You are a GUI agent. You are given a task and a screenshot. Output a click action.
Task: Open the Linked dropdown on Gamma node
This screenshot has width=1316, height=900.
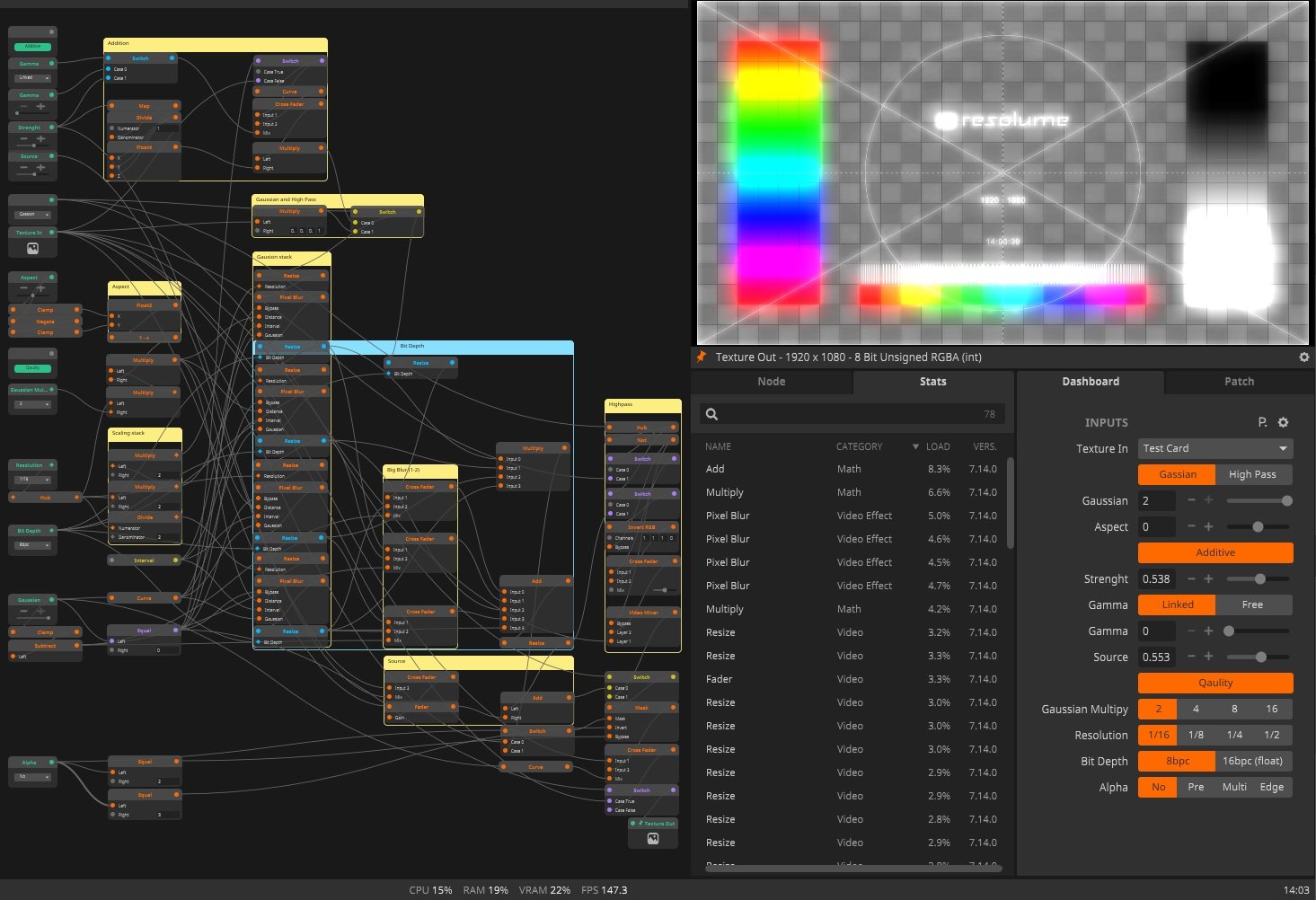click(33, 78)
